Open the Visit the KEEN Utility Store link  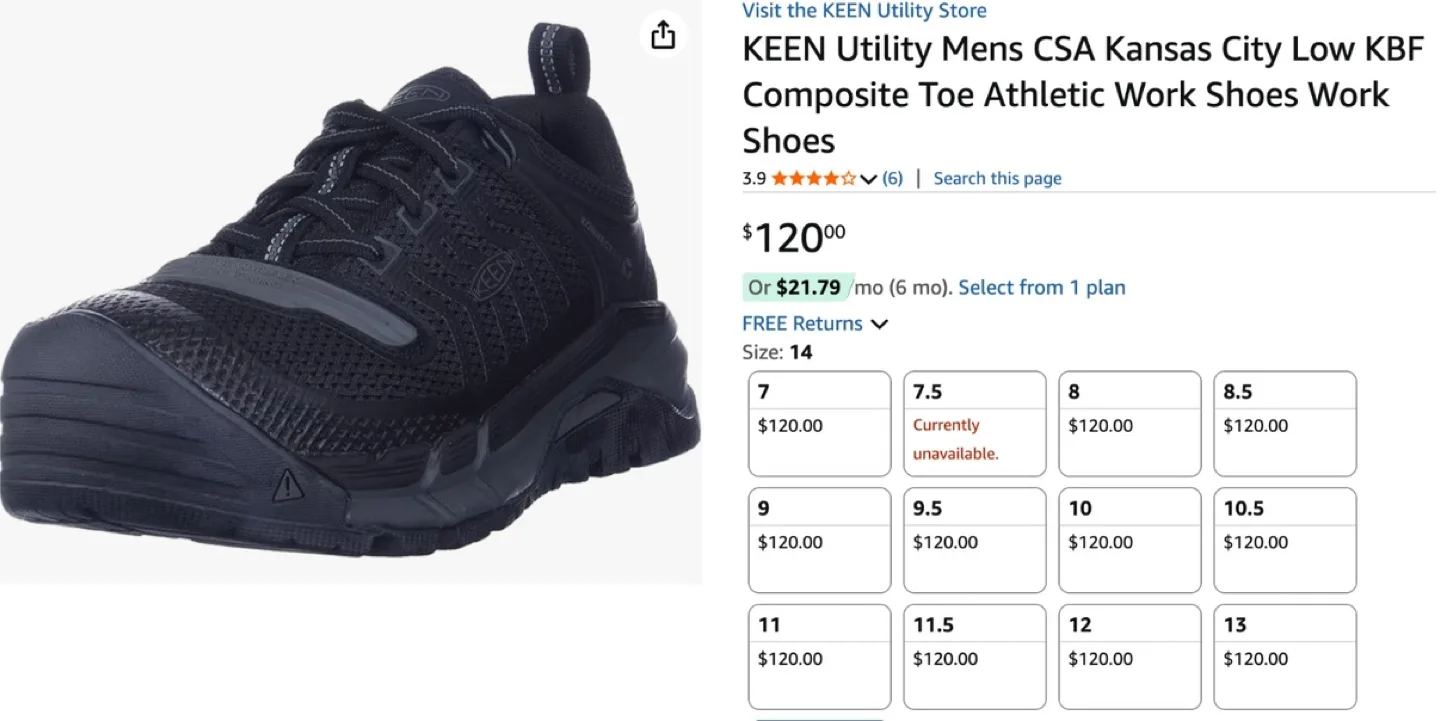(864, 11)
